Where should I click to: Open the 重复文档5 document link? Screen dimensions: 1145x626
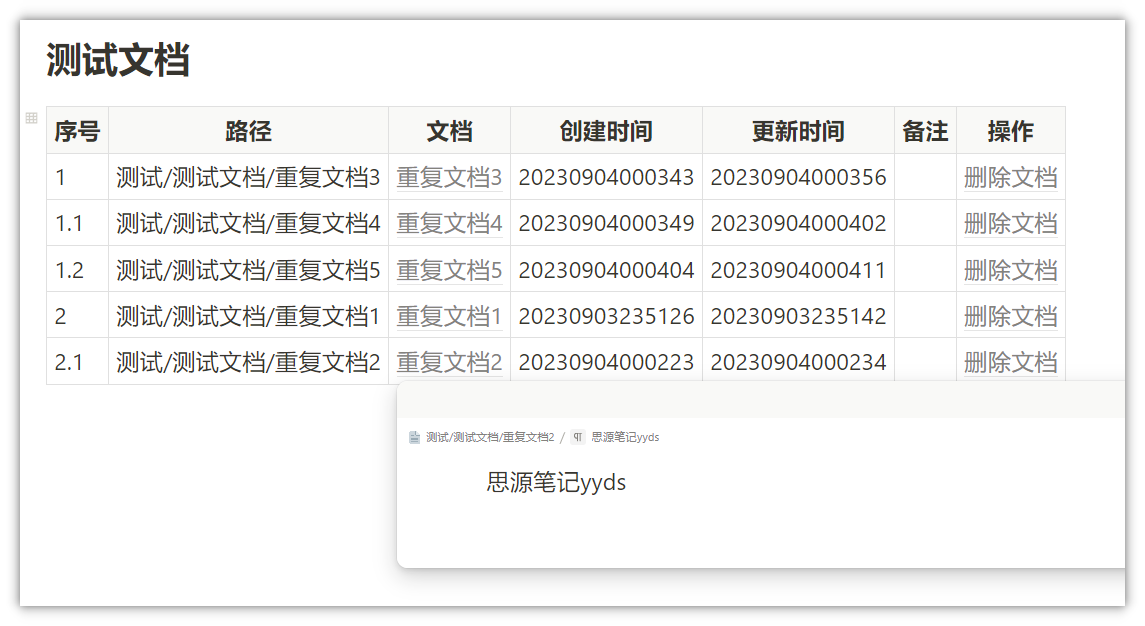[449, 270]
